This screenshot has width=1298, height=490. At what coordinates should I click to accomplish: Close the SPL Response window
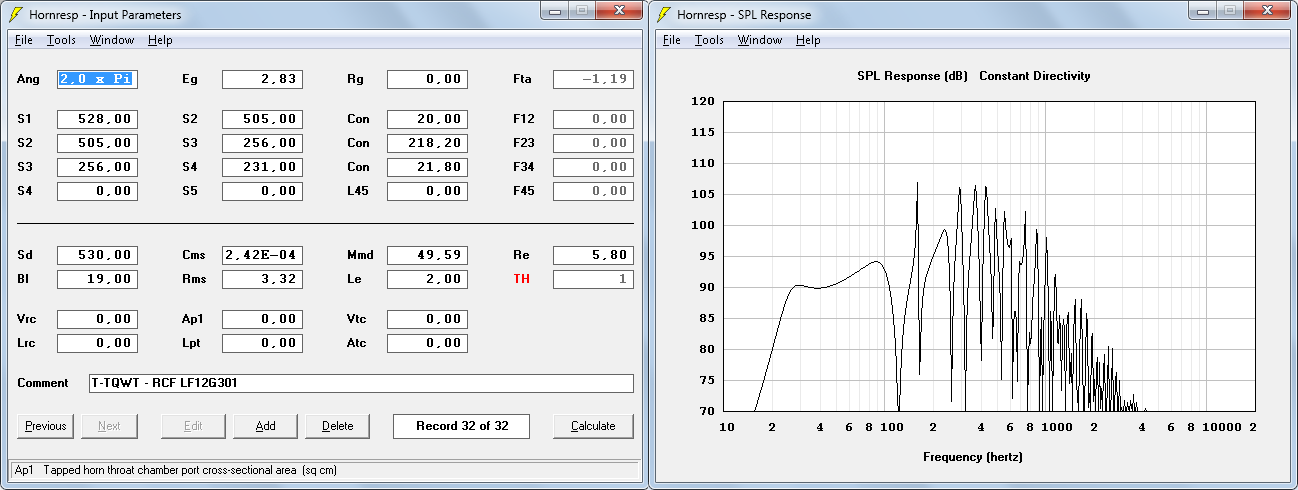click(x=1267, y=10)
